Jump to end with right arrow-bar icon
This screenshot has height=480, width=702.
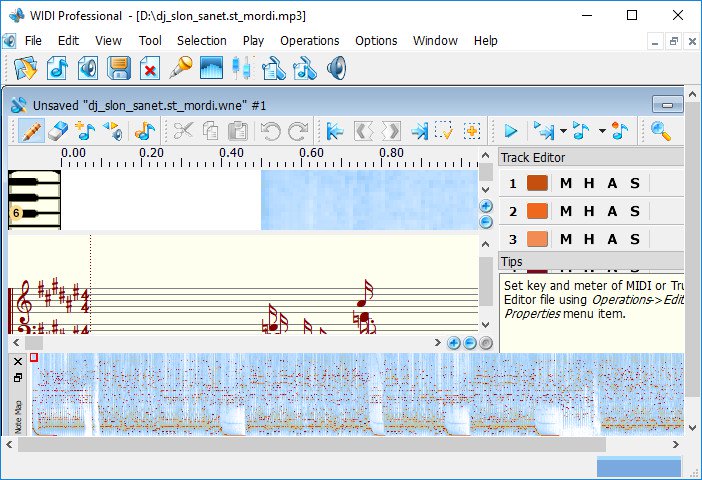coord(419,131)
